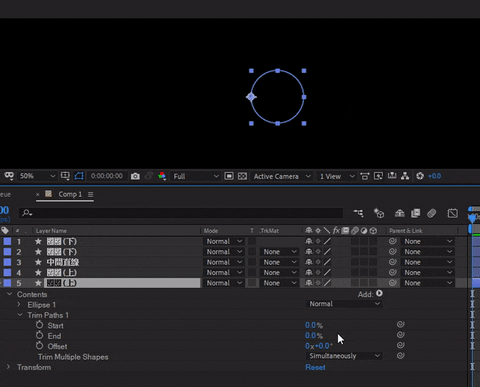480x387 pixels.
Task: Enable Region of Interest icon
Action: pyautogui.click(x=229, y=176)
